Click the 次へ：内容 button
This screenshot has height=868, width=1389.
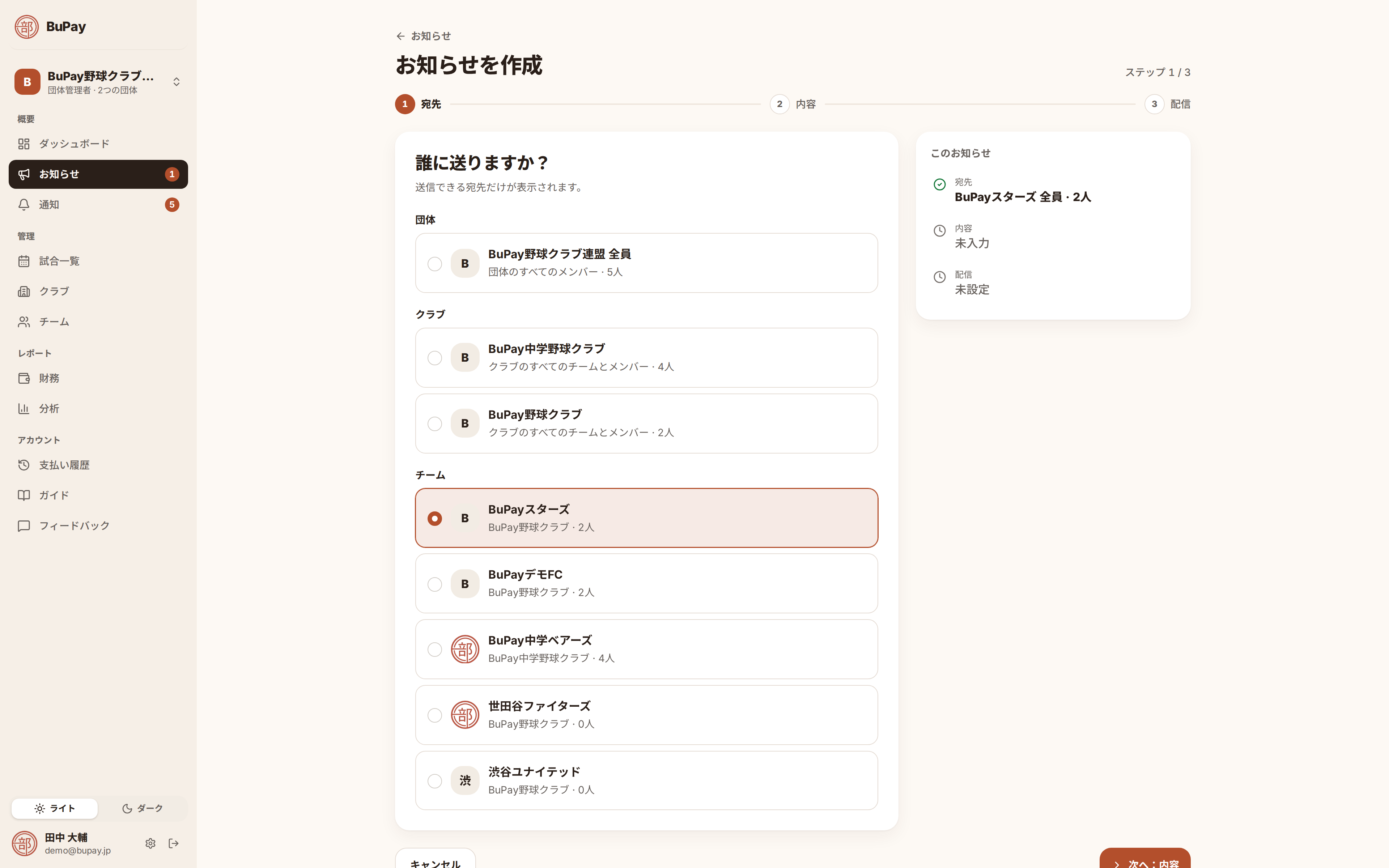coord(1145,859)
